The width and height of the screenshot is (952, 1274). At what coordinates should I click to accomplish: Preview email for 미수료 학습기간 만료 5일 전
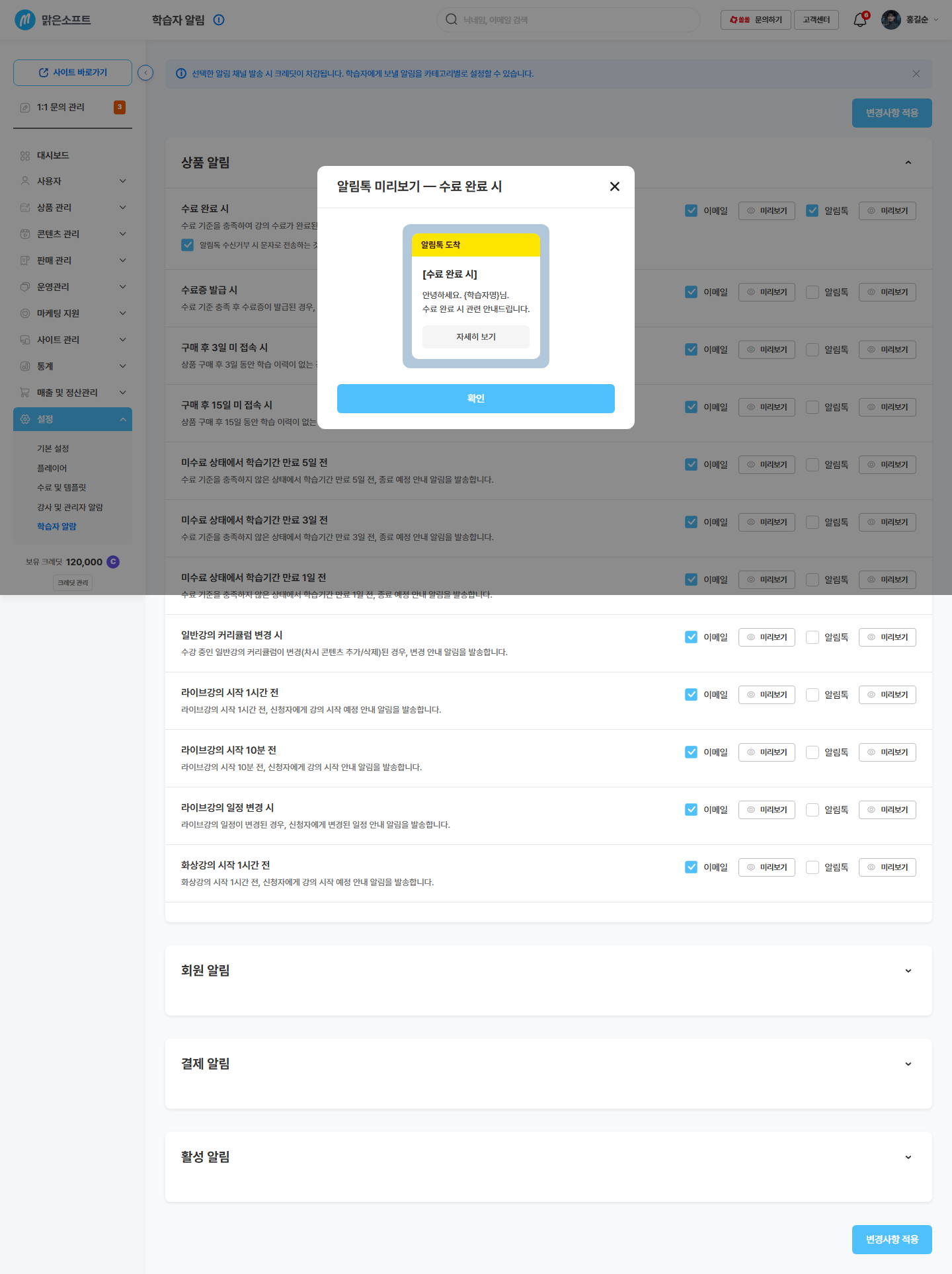pyautogui.click(x=767, y=465)
